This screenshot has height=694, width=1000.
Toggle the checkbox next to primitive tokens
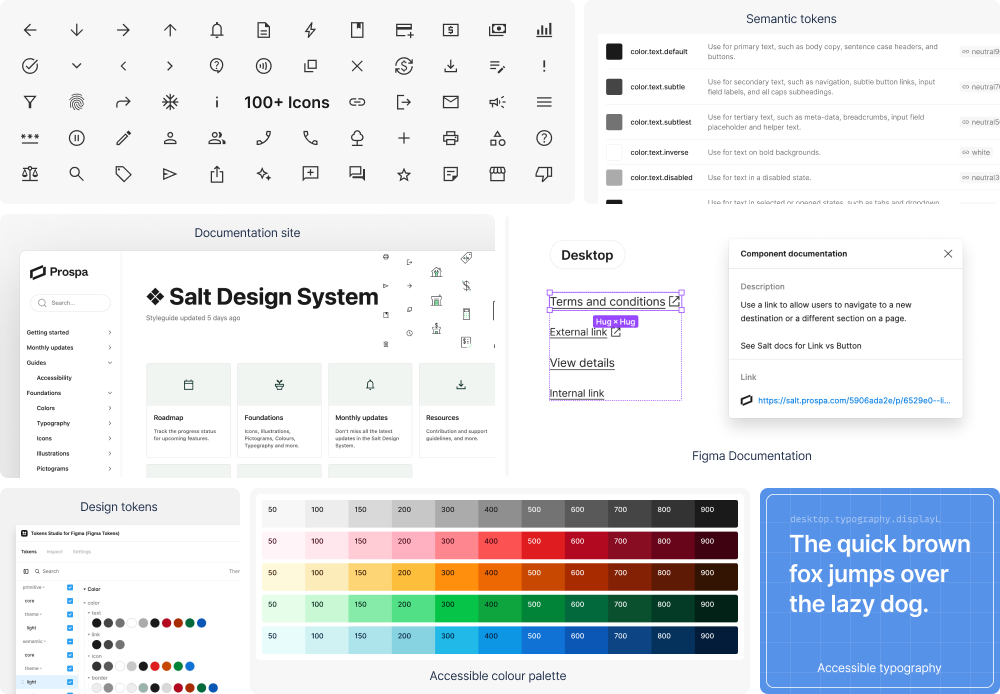(70, 587)
